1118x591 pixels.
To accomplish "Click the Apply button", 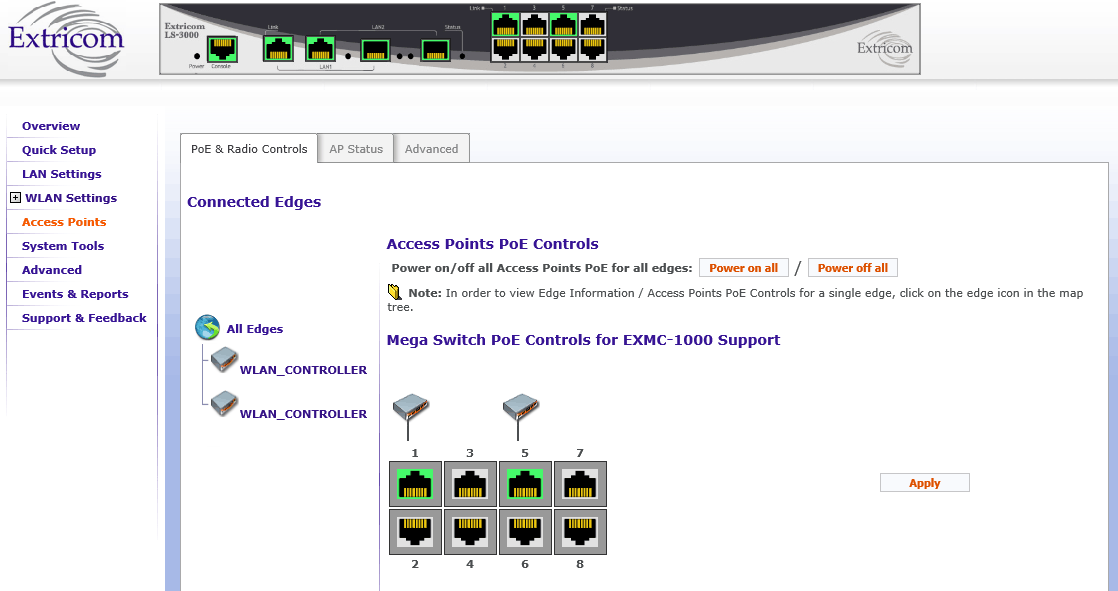I will tap(924, 483).
